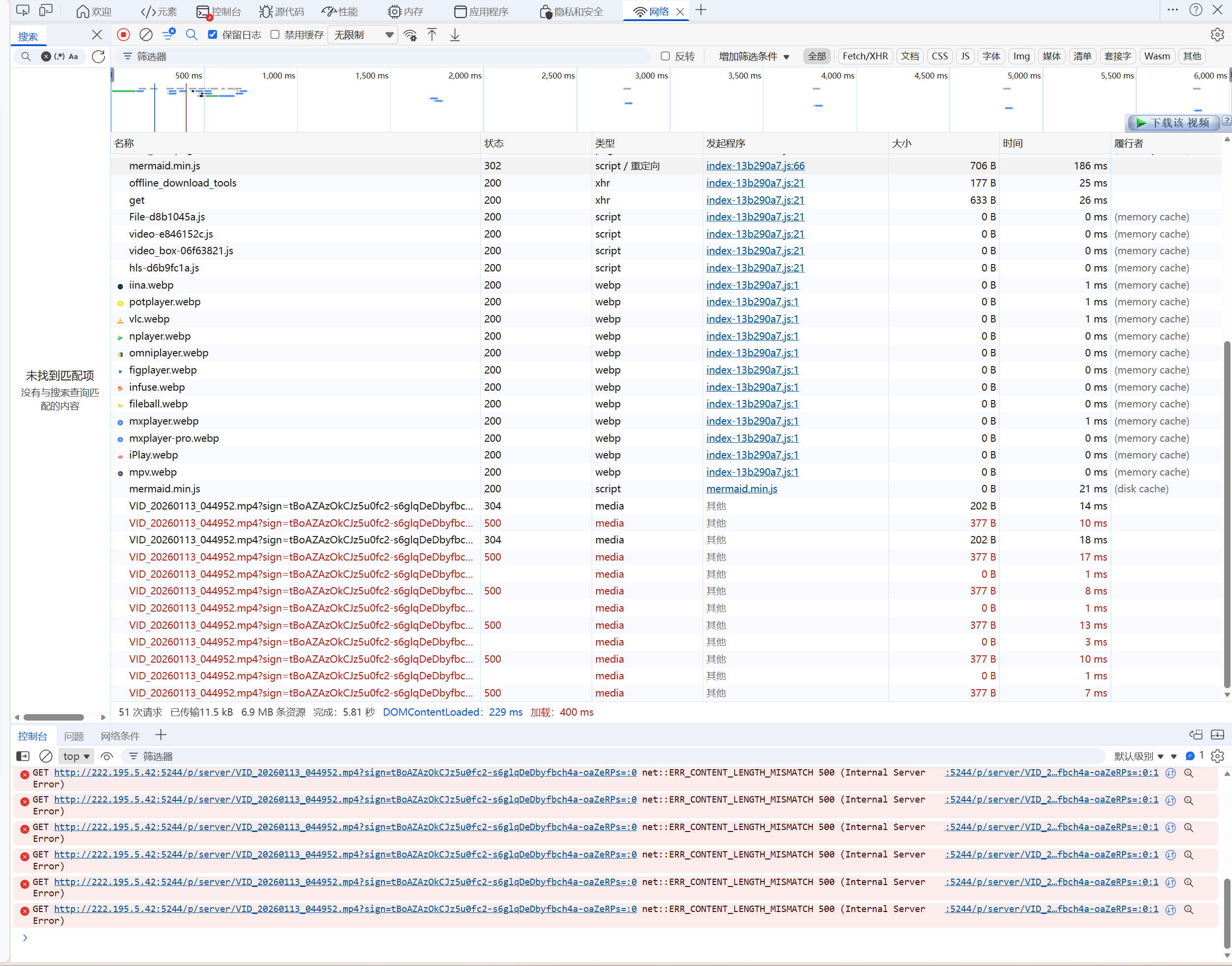This screenshot has width=1232, height=966.
Task: Open network conditions wifi gear icon
Action: coord(410,35)
